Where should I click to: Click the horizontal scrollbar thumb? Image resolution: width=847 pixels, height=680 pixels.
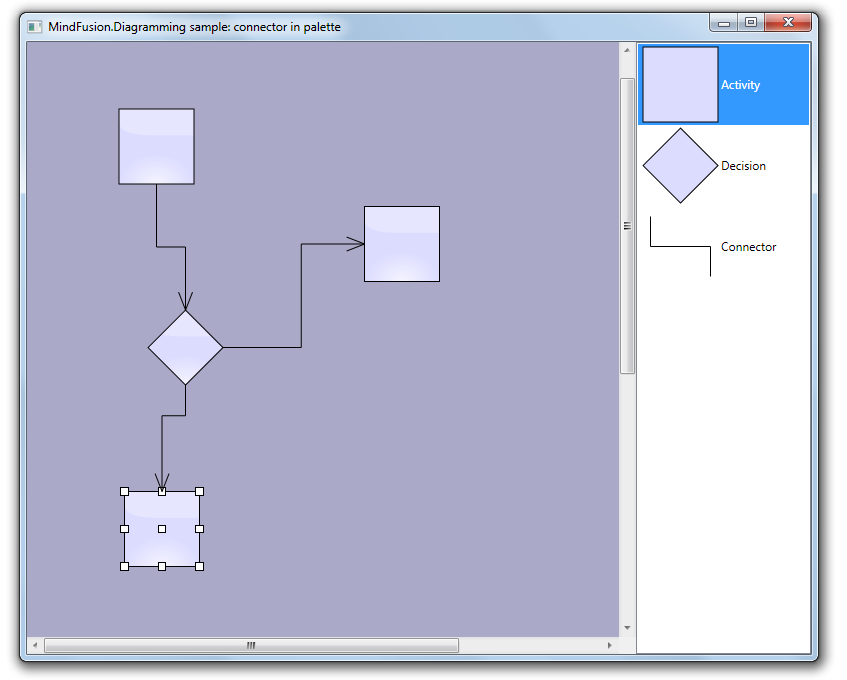click(251, 646)
